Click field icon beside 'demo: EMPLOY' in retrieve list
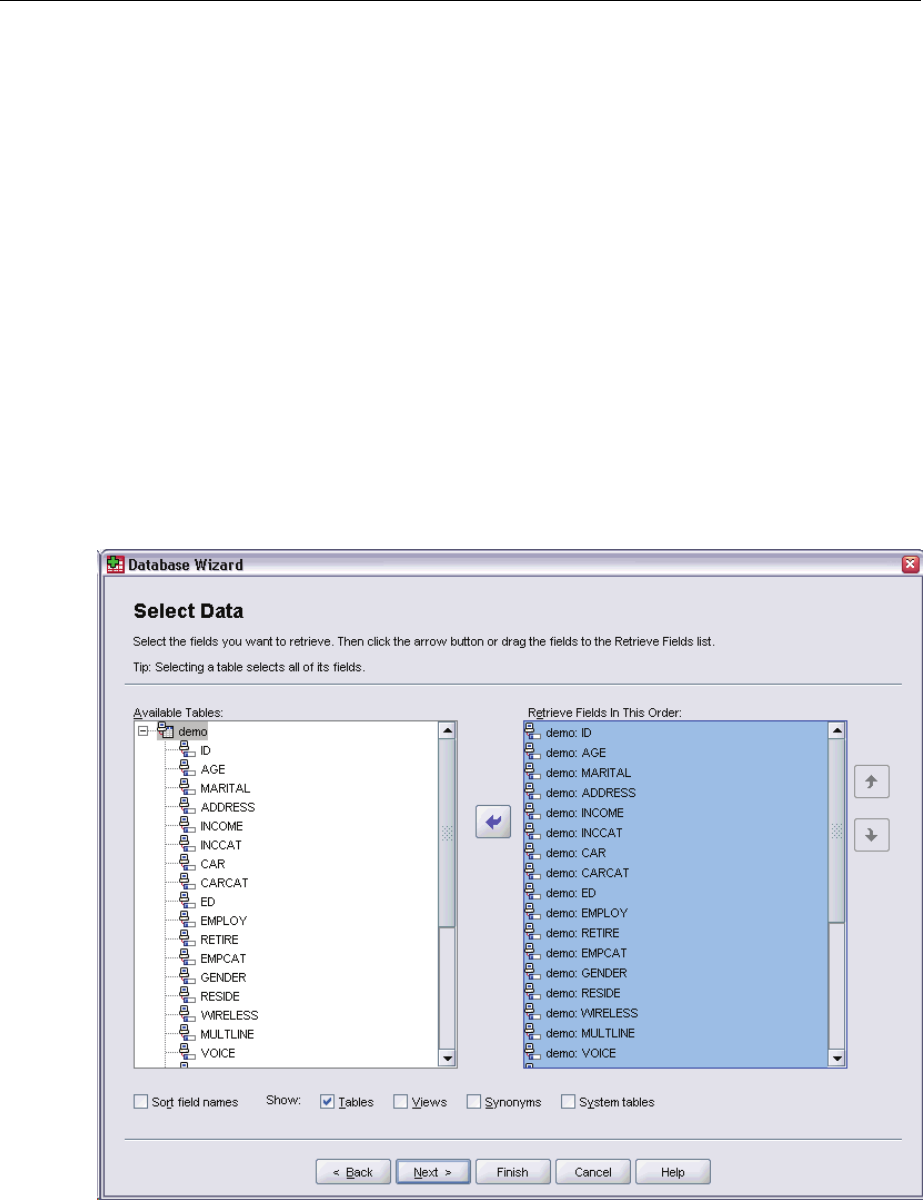 (x=532, y=912)
